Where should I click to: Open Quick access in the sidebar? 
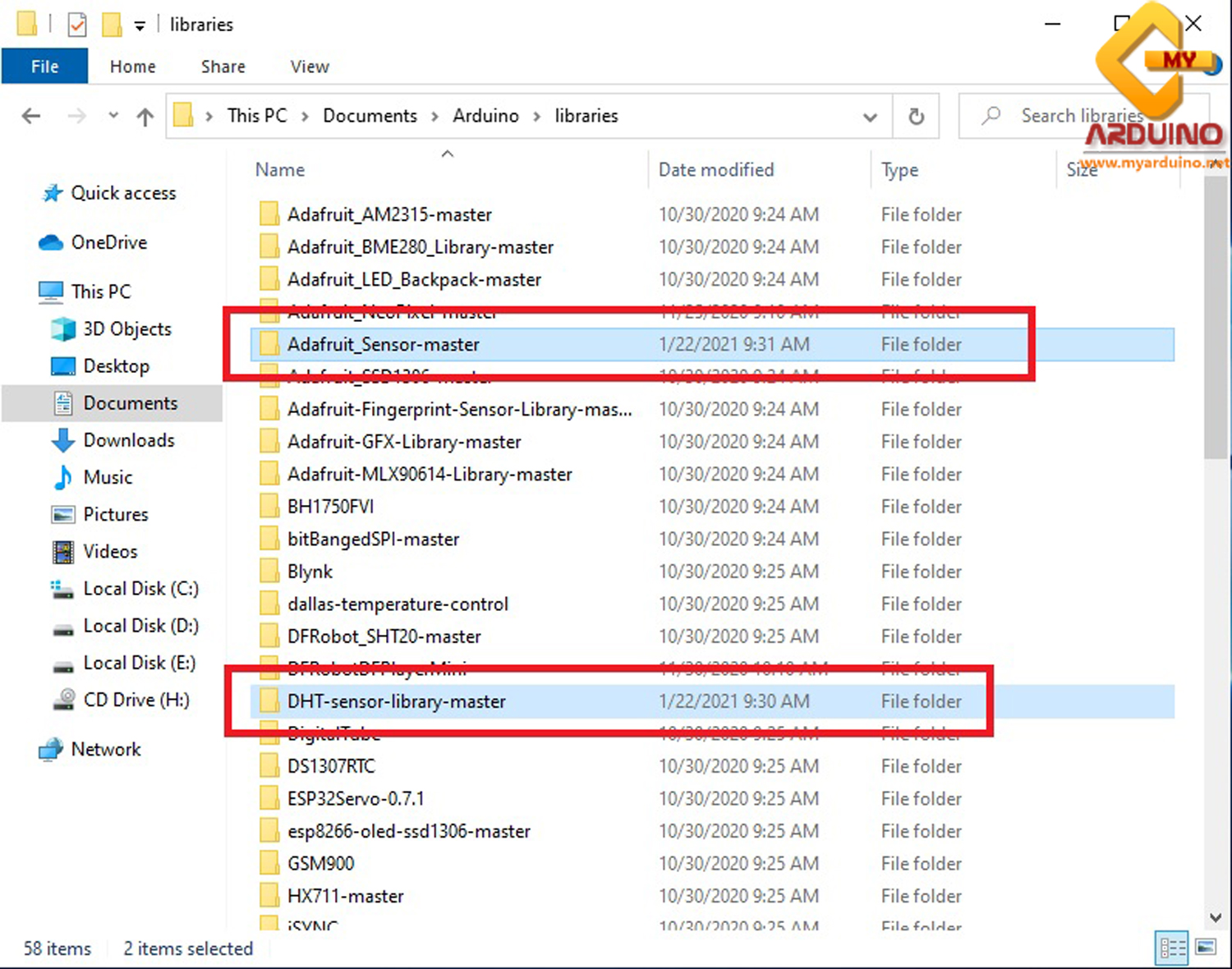point(122,194)
